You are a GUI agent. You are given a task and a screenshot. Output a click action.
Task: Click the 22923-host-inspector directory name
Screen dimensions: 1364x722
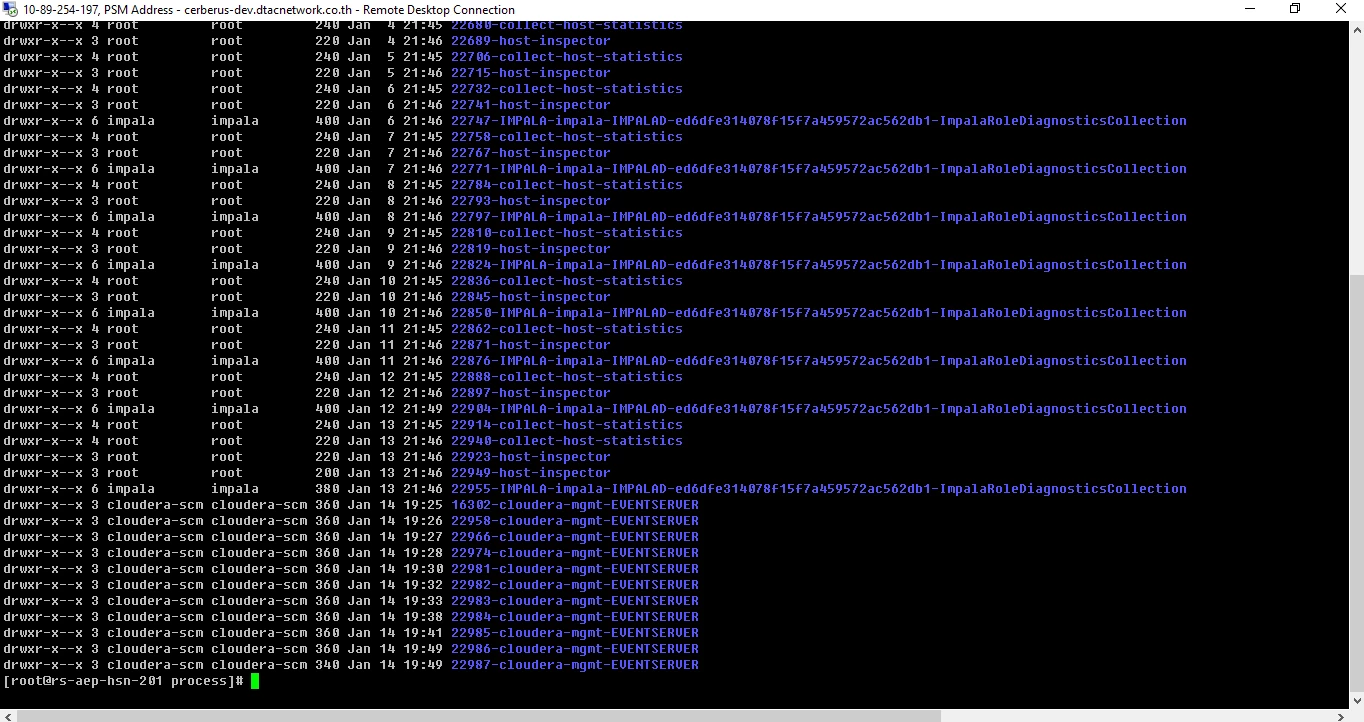click(x=531, y=457)
